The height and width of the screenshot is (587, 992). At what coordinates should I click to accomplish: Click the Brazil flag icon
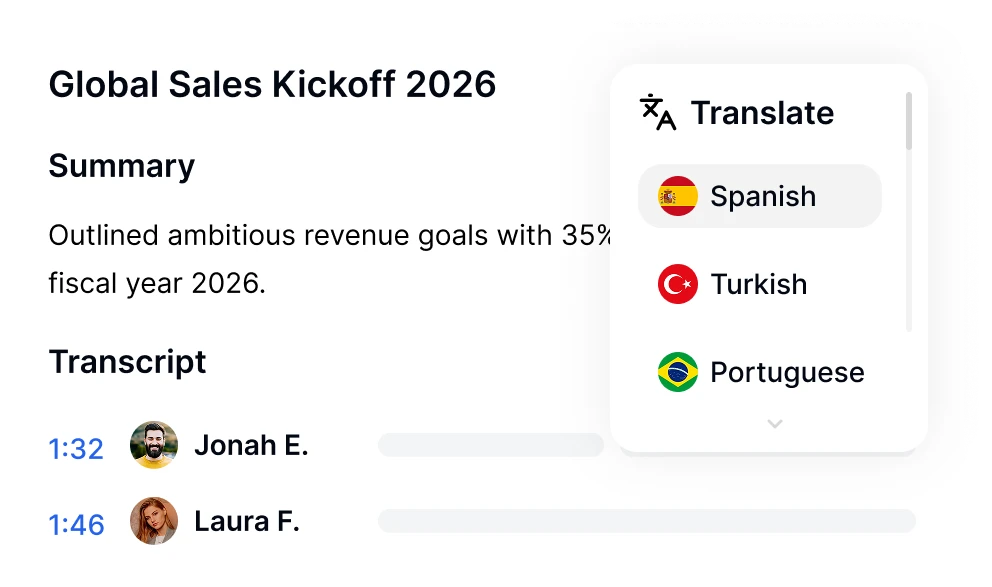[x=678, y=372]
